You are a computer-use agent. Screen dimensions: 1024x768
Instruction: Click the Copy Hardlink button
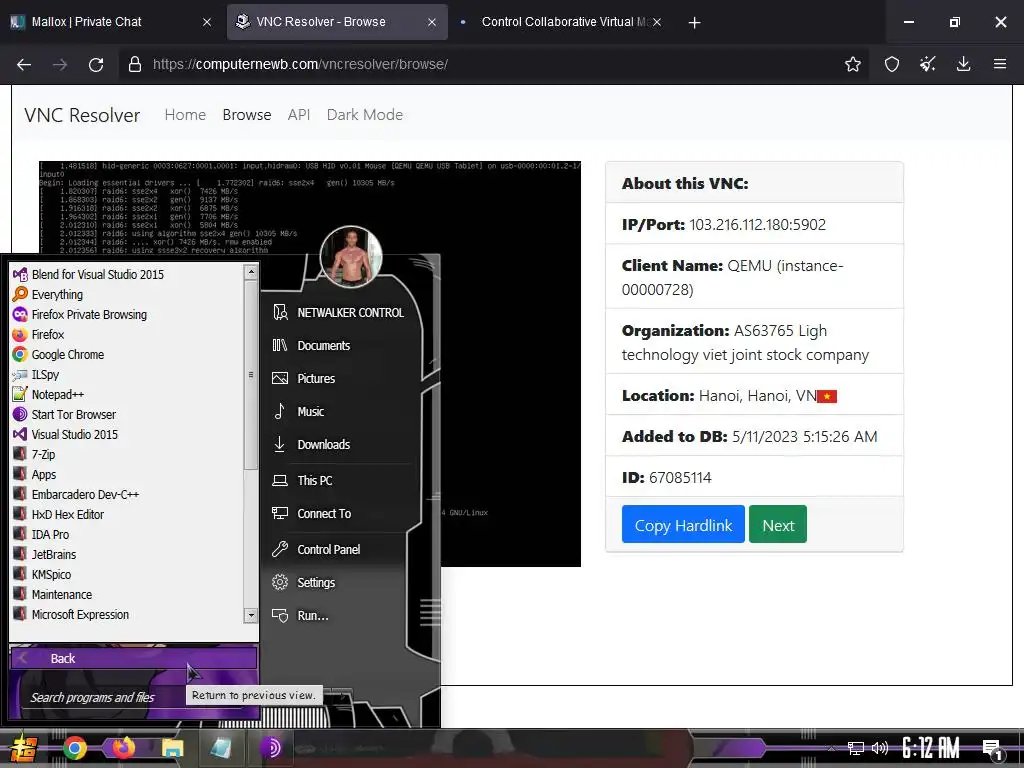tap(683, 524)
